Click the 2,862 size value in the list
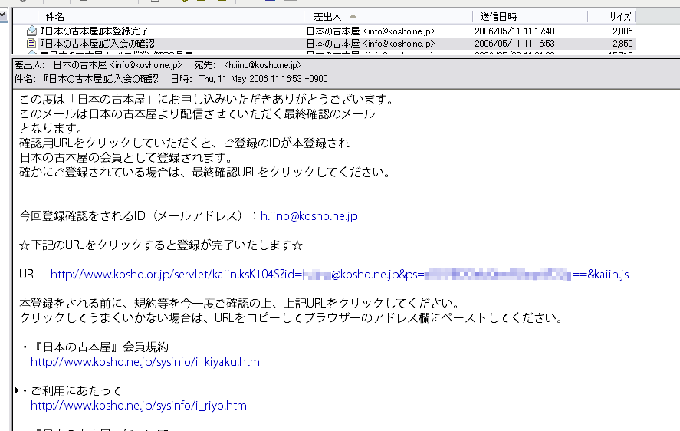 pos(622,44)
